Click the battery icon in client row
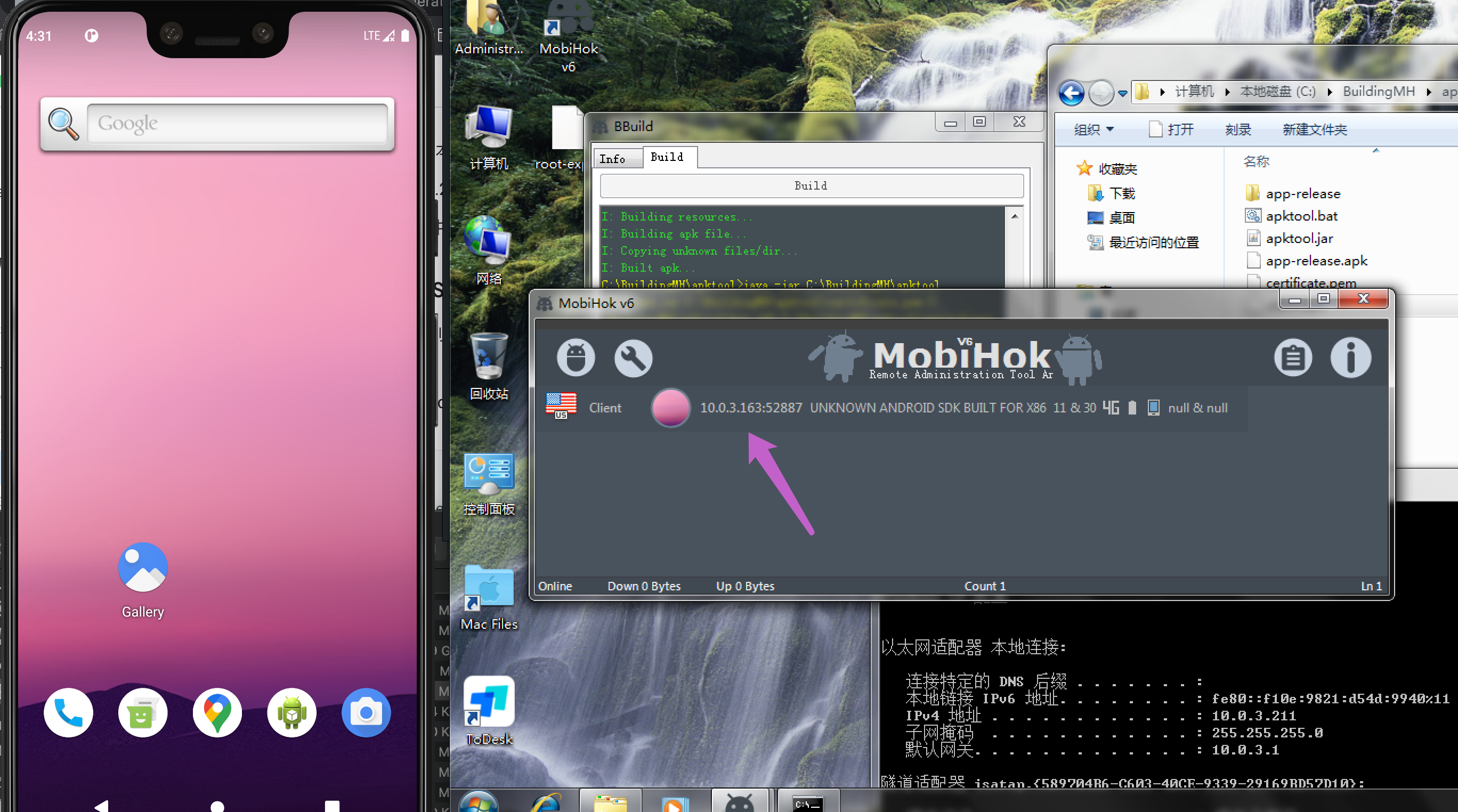1458x812 pixels. [x=1132, y=408]
